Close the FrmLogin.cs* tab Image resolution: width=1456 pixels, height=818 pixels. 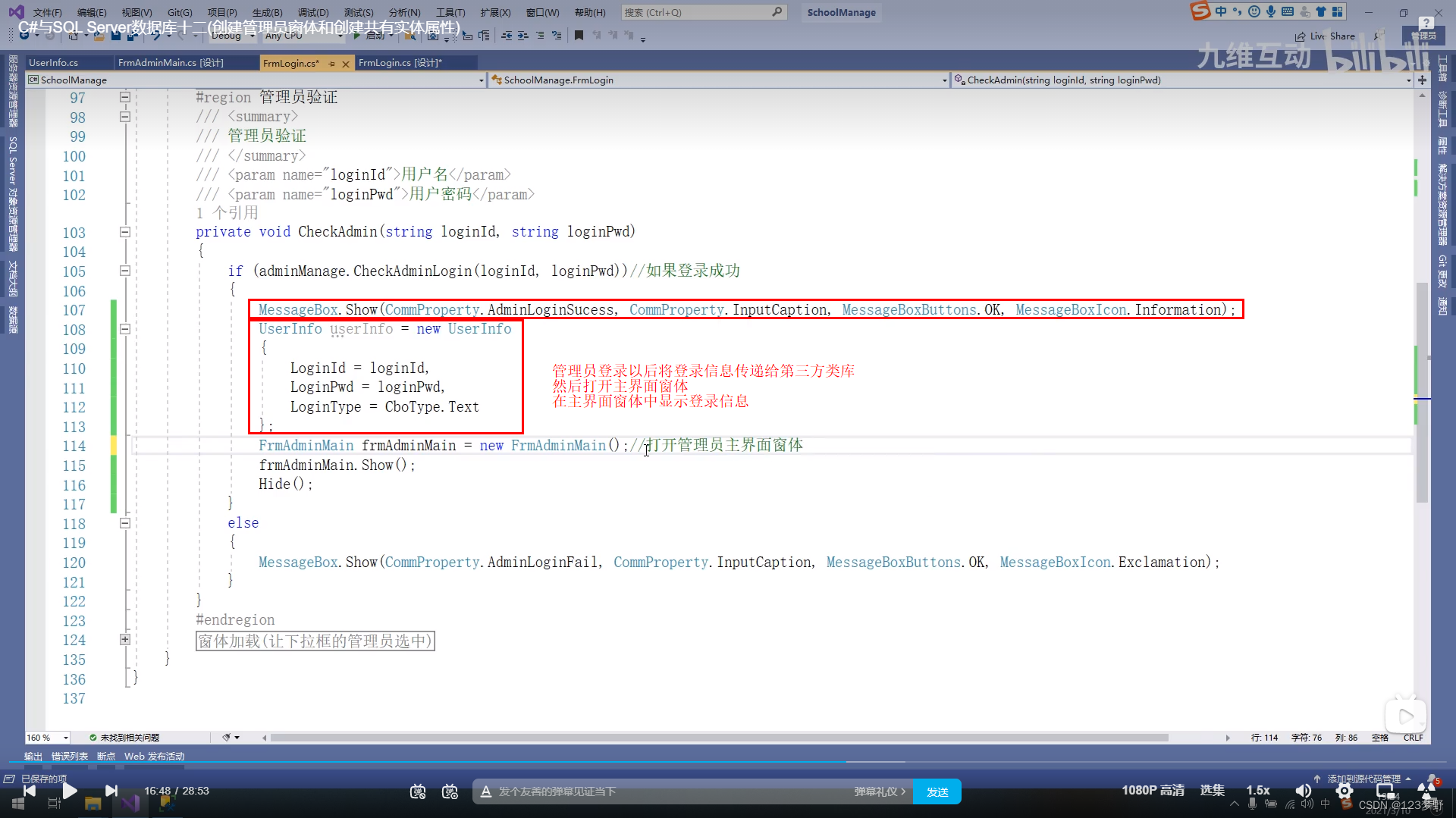tap(346, 64)
